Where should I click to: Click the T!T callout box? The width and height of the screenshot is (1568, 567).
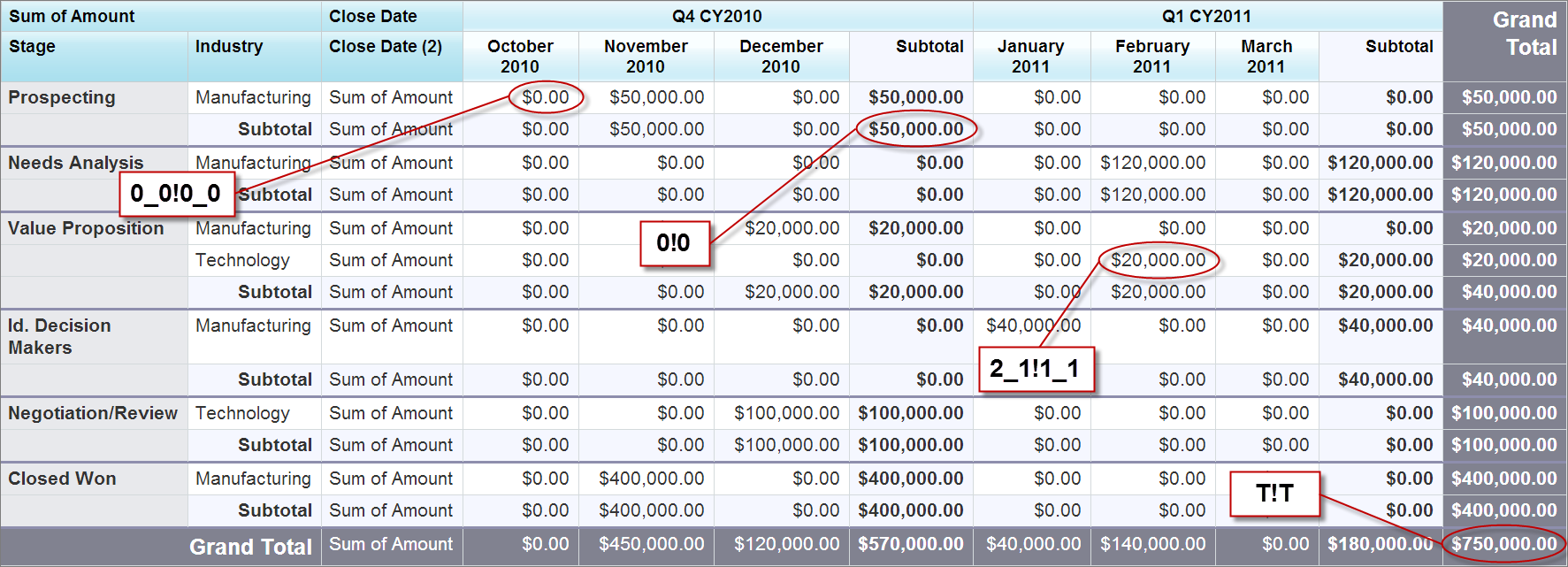click(x=1274, y=494)
